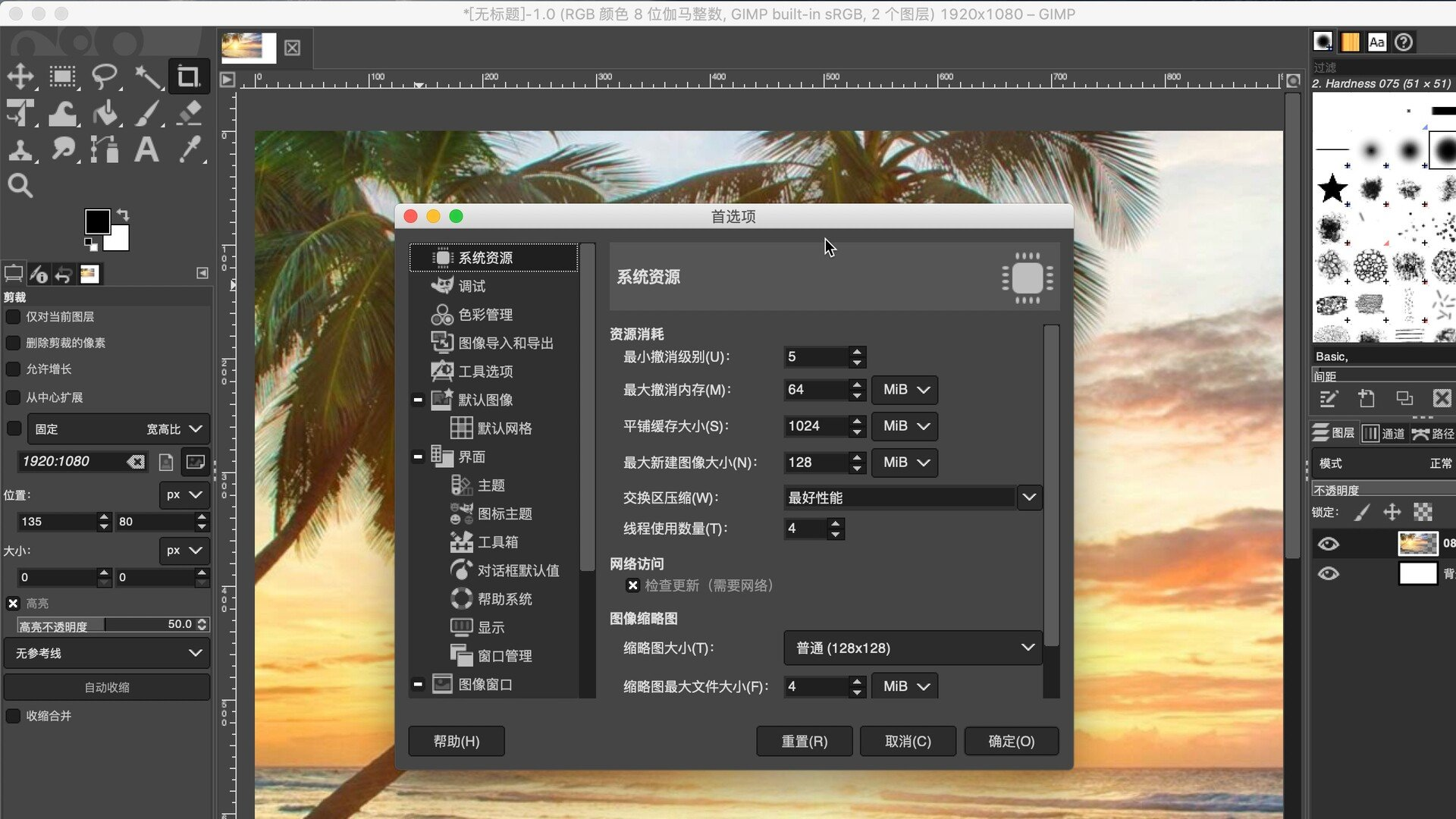This screenshot has height=819, width=1456.
Task: Click the black foreground color swatch
Action: pyautogui.click(x=96, y=221)
